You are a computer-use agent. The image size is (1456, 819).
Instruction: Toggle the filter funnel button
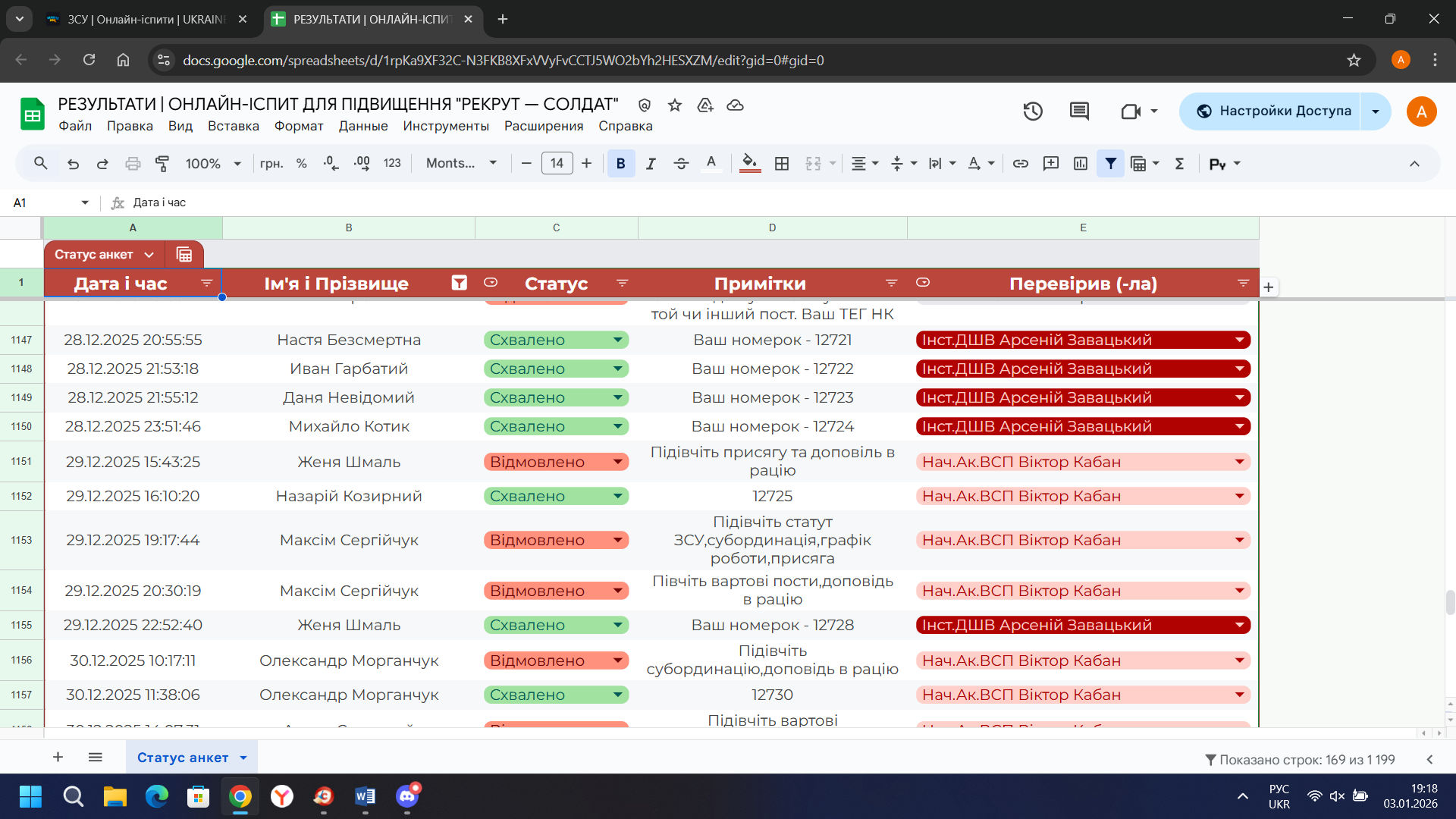coord(1110,163)
